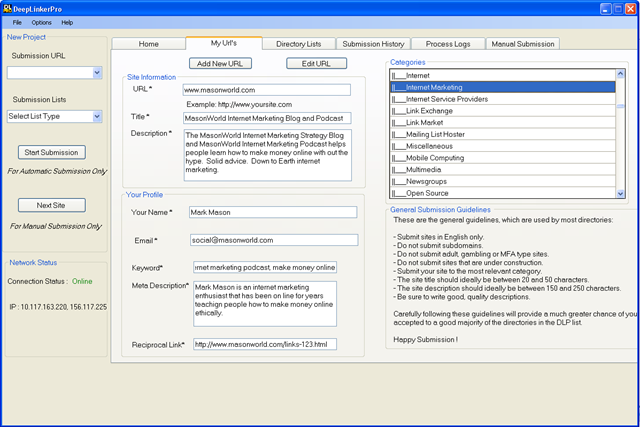Select the Multimedia category
The image size is (640, 427).
(502, 170)
